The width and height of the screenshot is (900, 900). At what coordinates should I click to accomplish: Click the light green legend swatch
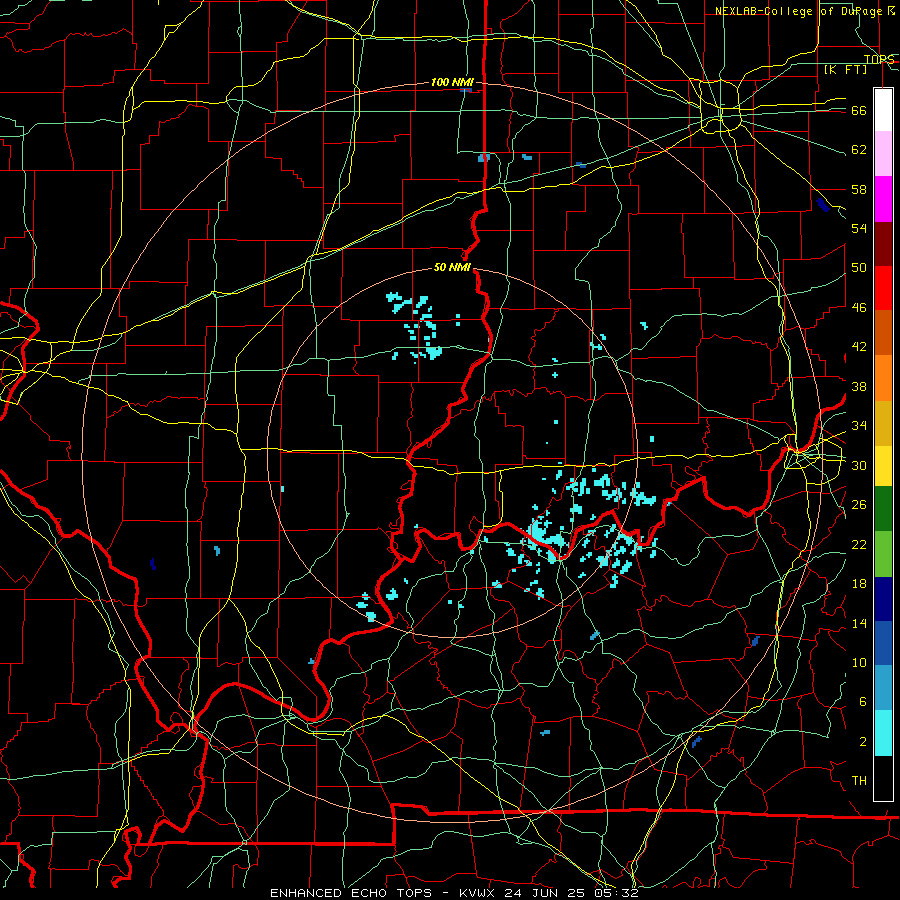pos(883,553)
